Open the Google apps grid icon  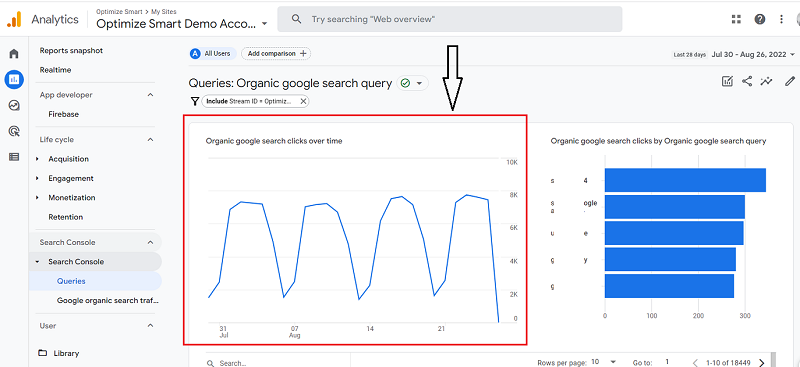tap(736, 19)
